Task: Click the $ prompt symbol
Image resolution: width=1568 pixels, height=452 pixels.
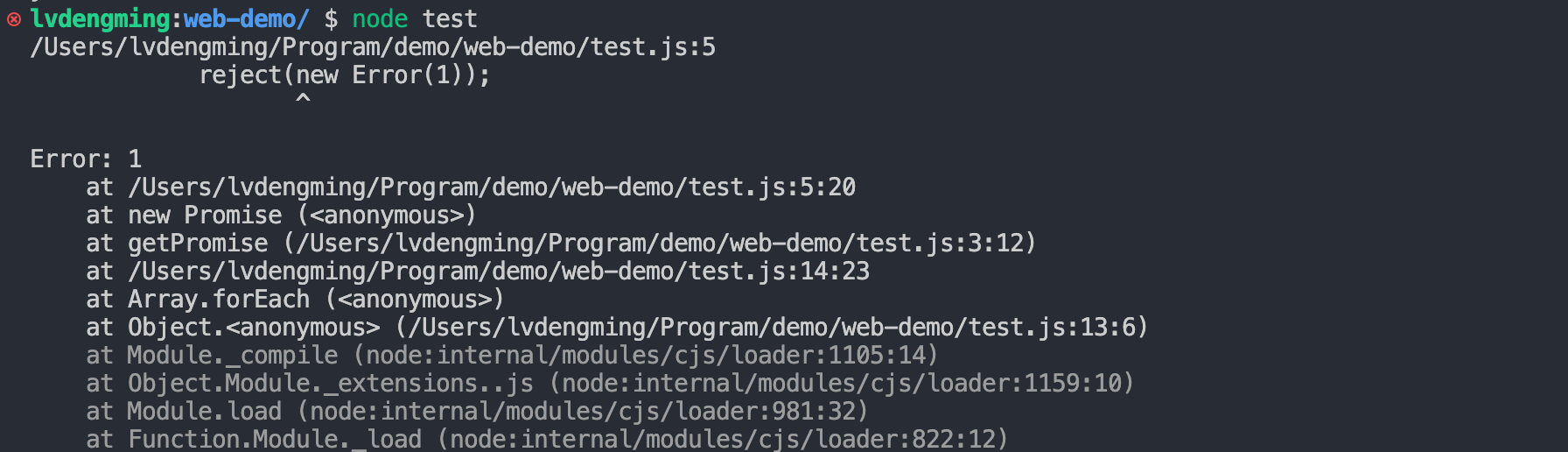Action: click(331, 19)
